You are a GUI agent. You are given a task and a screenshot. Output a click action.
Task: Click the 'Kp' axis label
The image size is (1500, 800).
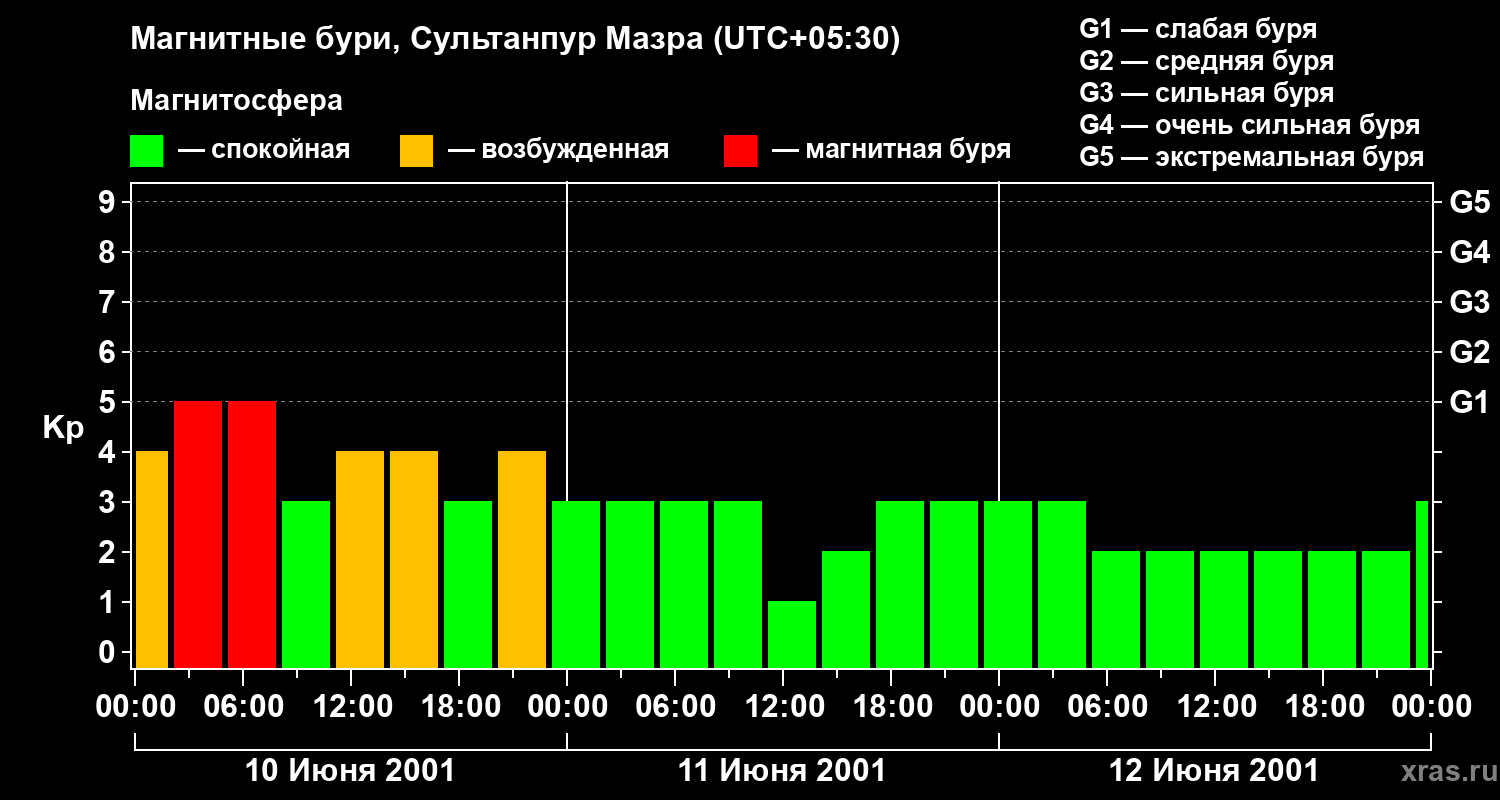pos(63,427)
